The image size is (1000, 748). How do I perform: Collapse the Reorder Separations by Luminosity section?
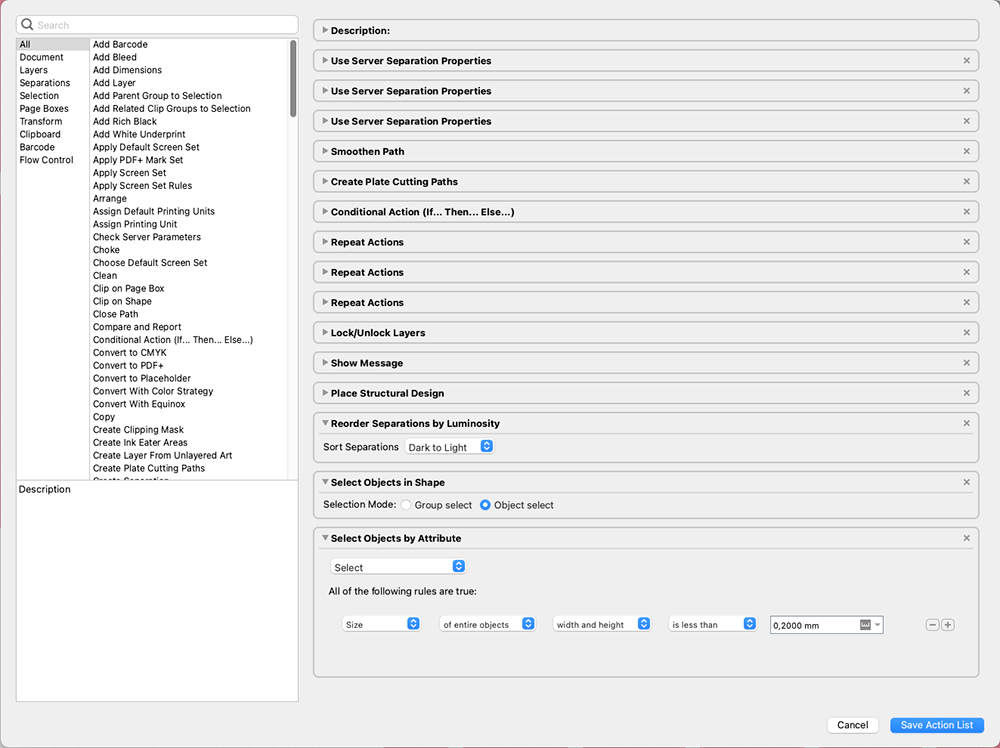(x=325, y=423)
